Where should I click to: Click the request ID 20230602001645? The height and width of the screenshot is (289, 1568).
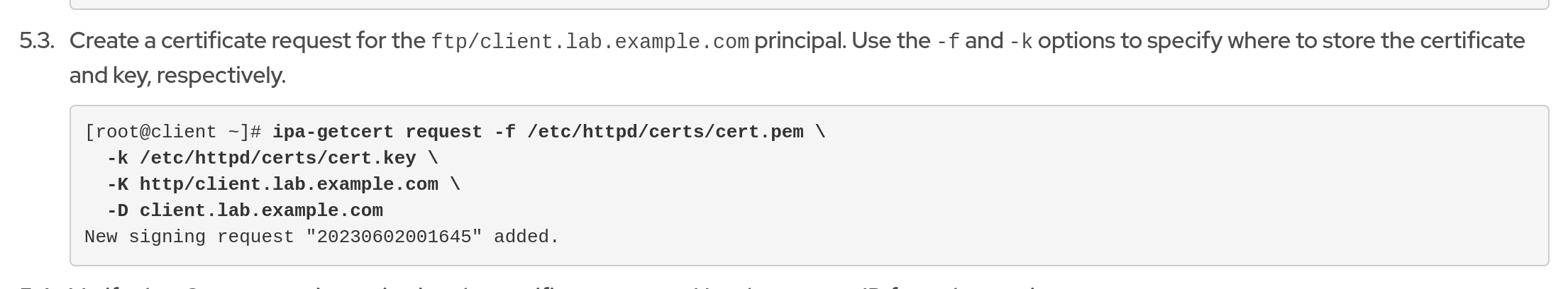(x=394, y=237)
